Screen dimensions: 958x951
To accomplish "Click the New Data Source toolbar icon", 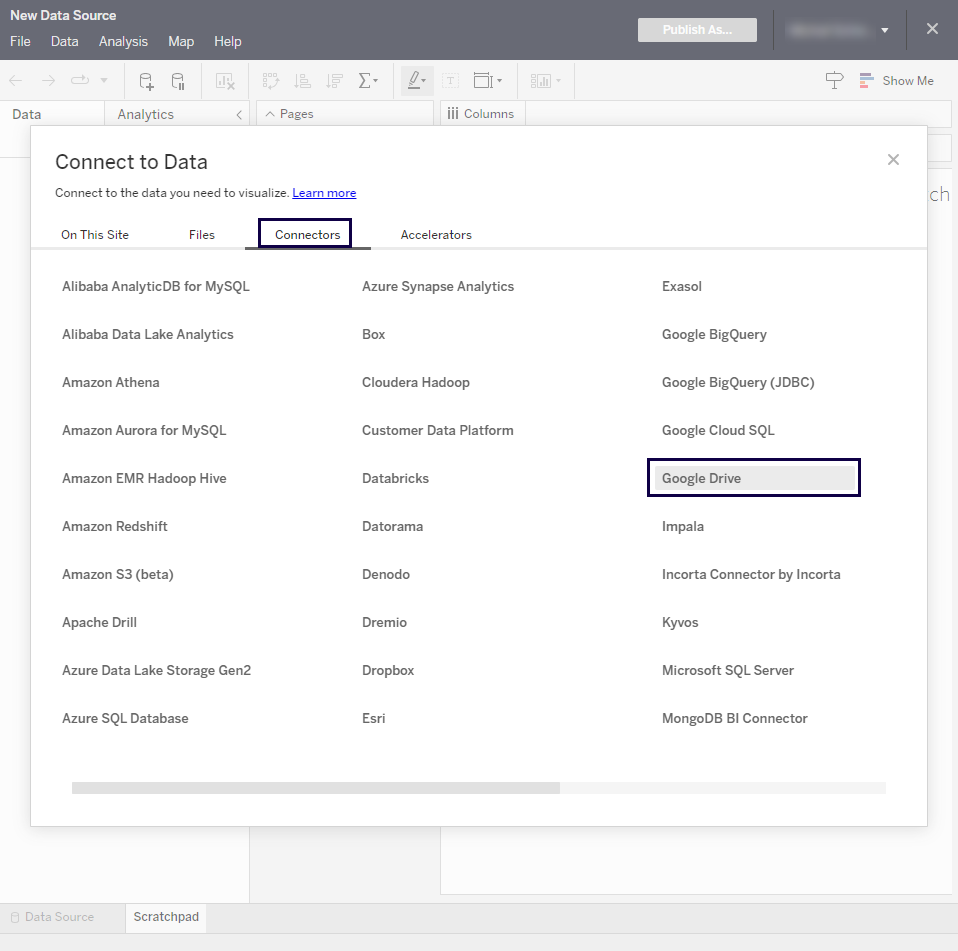I will (x=146, y=81).
